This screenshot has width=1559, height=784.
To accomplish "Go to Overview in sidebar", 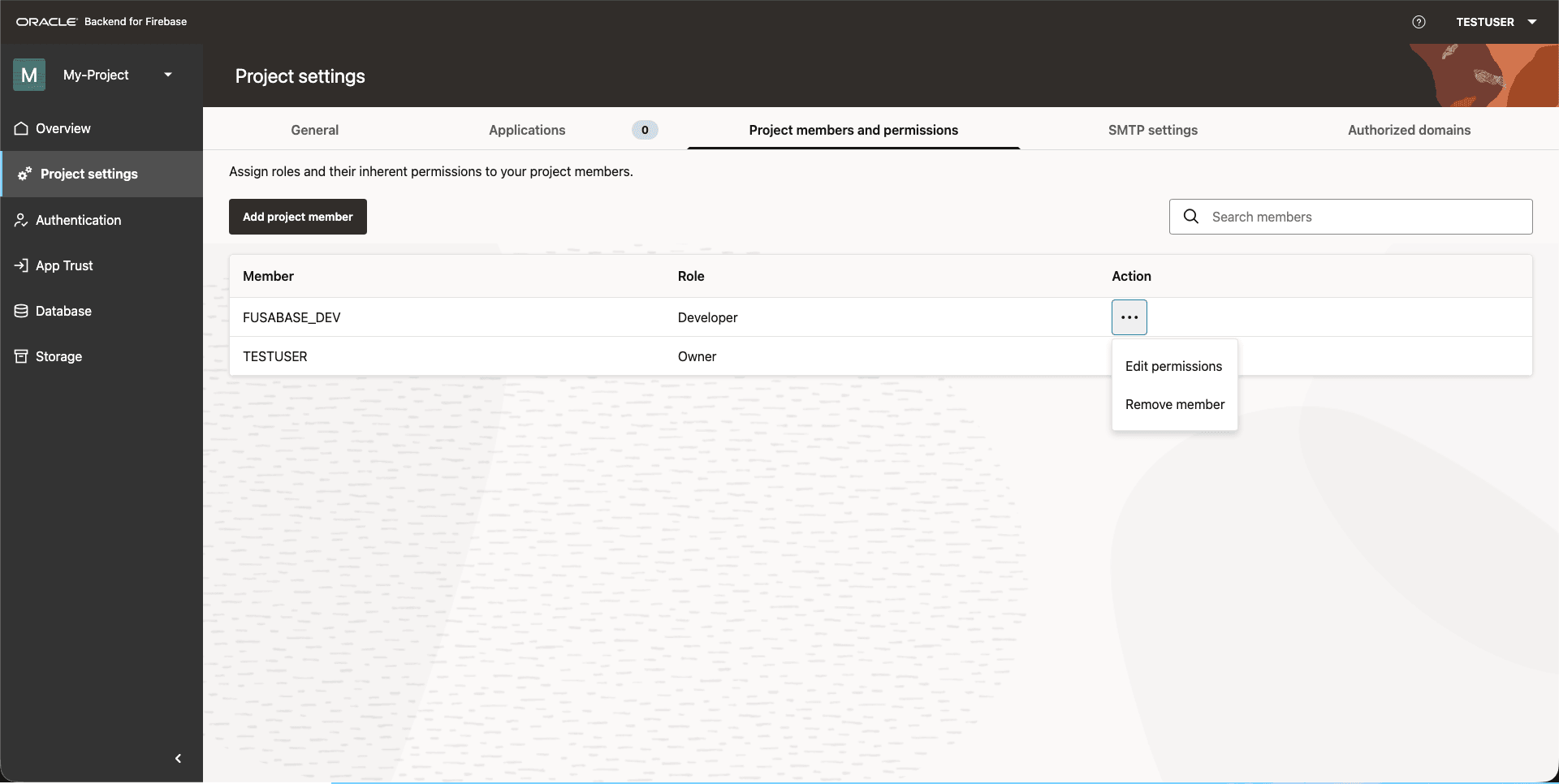I will pyautogui.click(x=101, y=128).
